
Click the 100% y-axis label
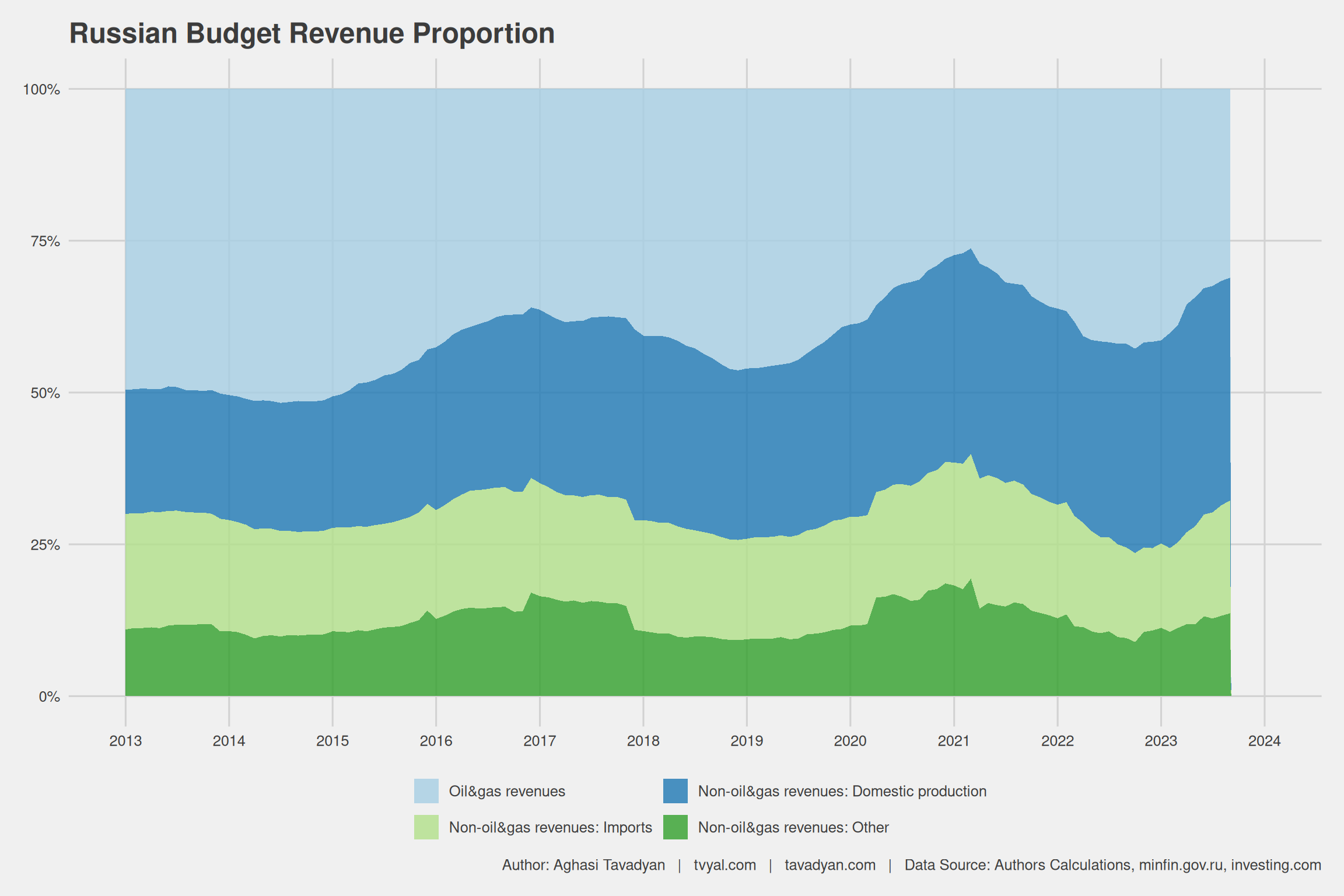click(41, 89)
